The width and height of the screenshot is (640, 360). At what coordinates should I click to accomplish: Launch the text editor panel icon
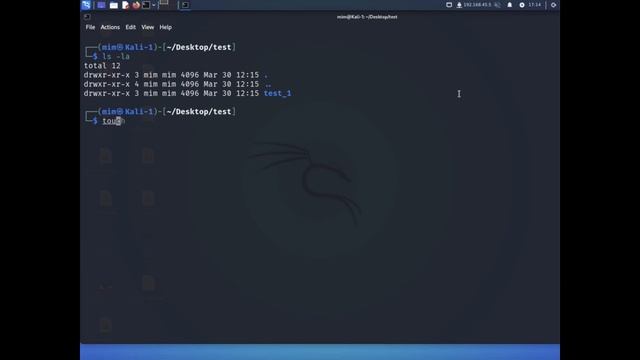(125, 5)
